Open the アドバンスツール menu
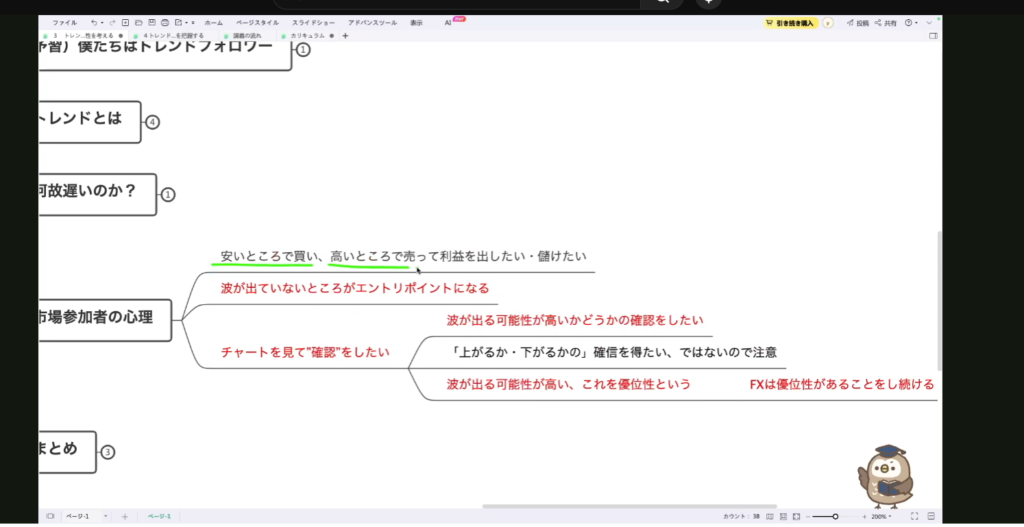This screenshot has width=1024, height=527. pyautogui.click(x=372, y=22)
